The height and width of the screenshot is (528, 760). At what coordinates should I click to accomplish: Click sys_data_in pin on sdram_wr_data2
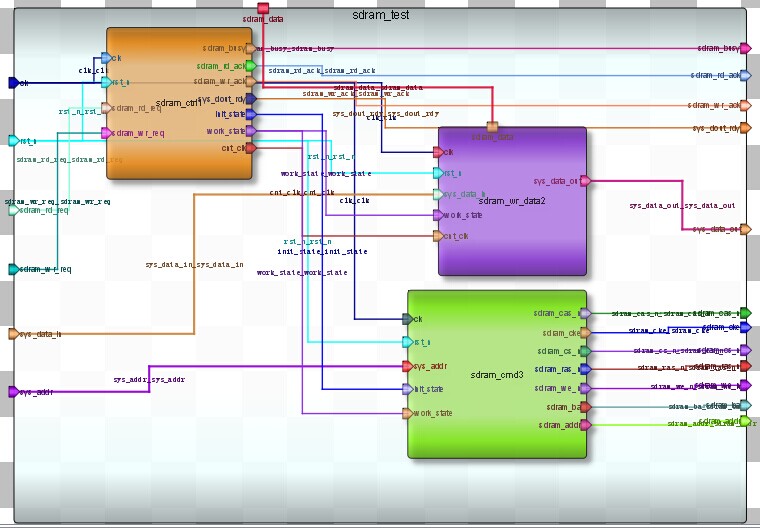(438, 194)
